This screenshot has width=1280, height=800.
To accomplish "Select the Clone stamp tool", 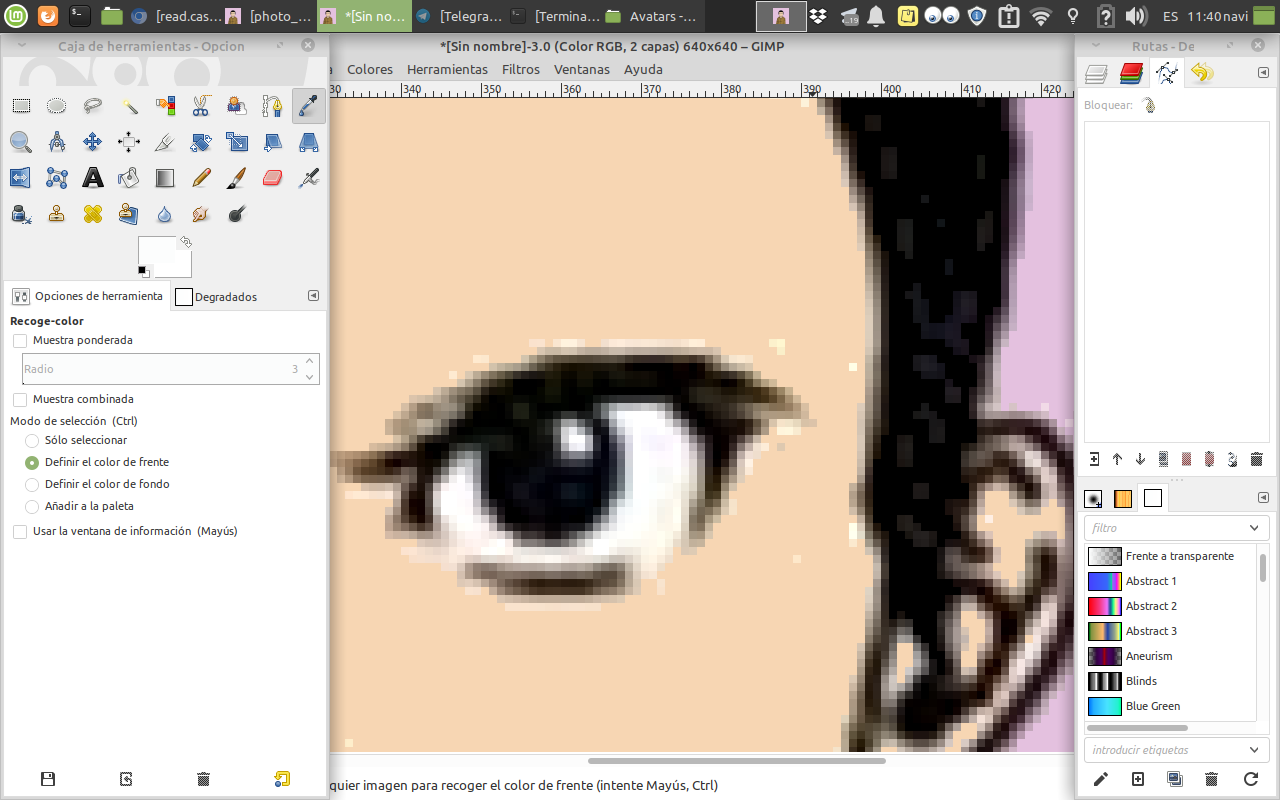I will 57,214.
